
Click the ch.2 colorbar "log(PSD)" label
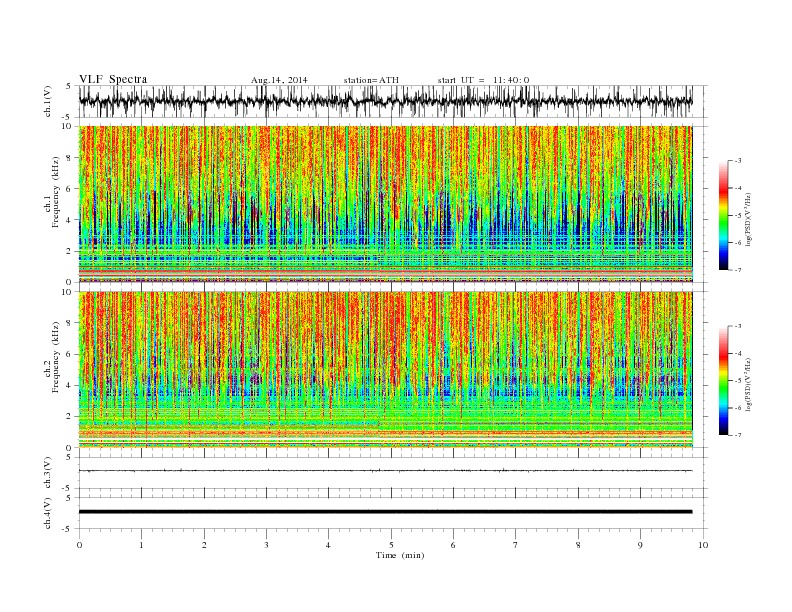tap(748, 384)
